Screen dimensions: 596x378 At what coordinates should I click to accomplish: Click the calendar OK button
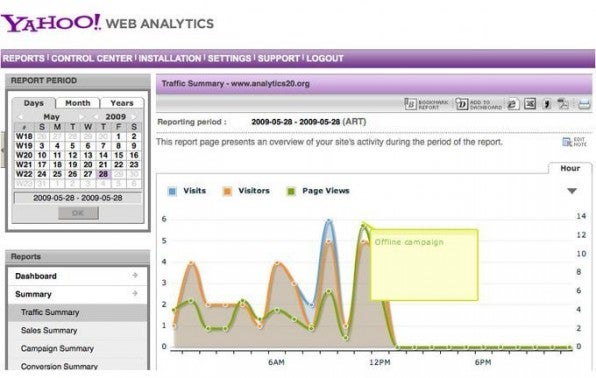pyautogui.click(x=78, y=213)
